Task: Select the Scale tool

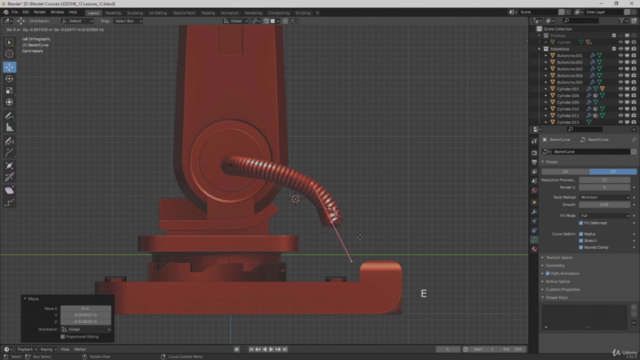Action: pyautogui.click(x=9, y=91)
